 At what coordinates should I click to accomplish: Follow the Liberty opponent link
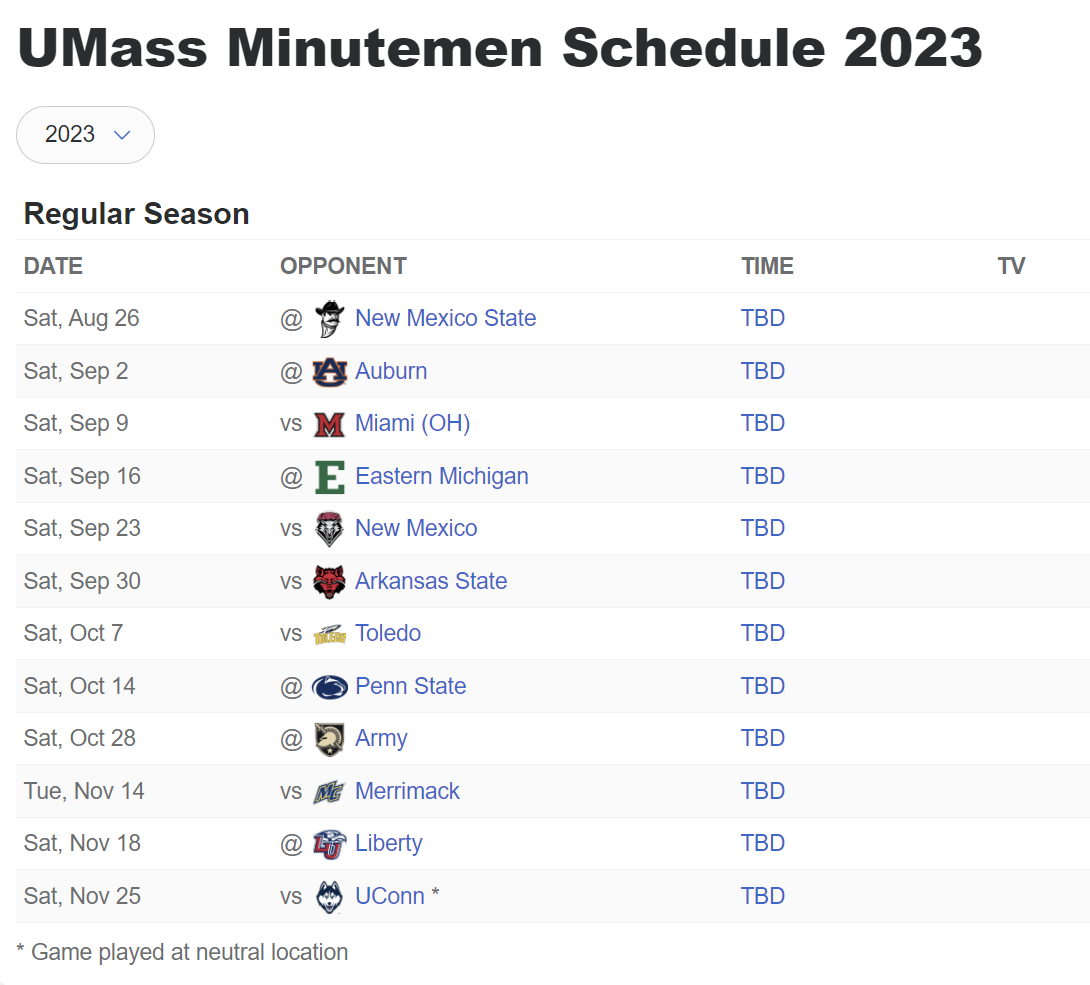[389, 843]
